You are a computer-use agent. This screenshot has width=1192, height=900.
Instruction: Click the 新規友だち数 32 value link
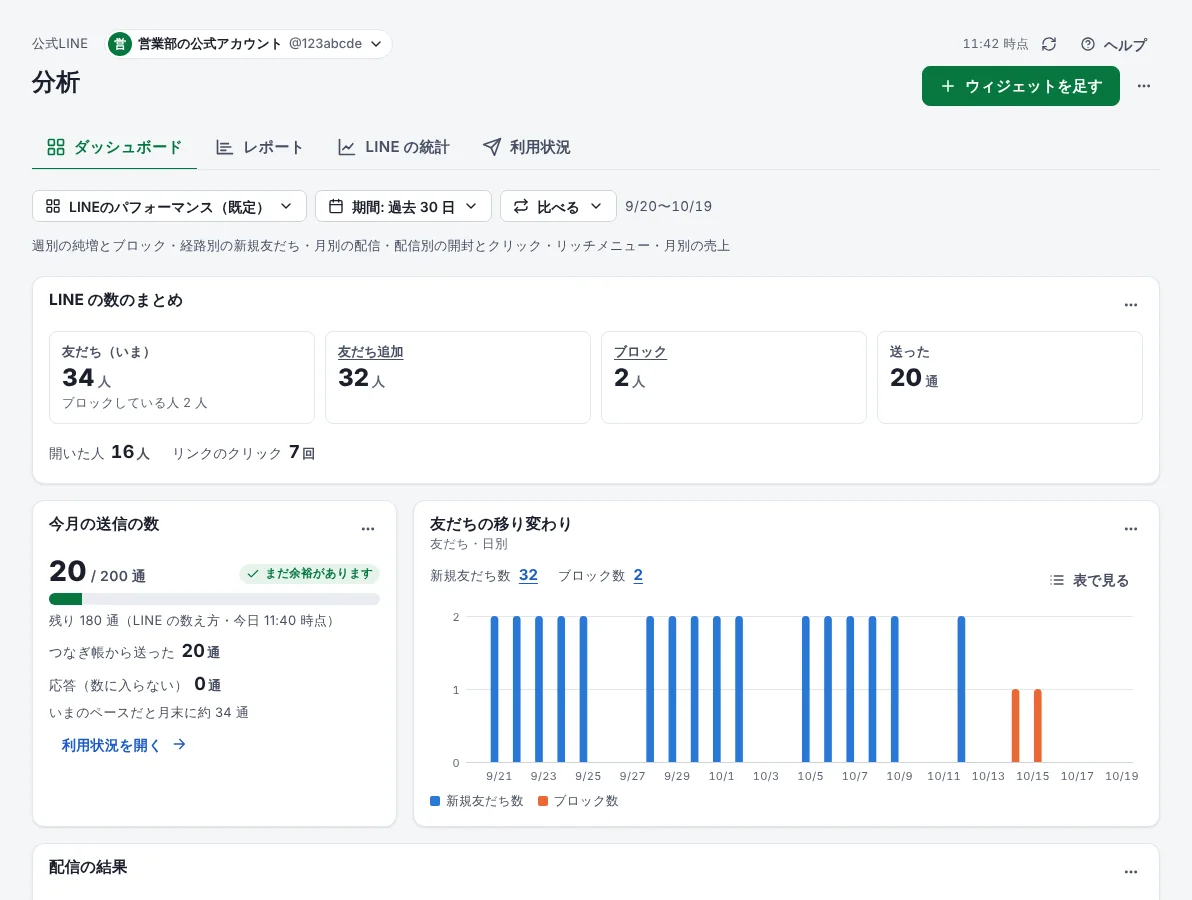pos(528,575)
